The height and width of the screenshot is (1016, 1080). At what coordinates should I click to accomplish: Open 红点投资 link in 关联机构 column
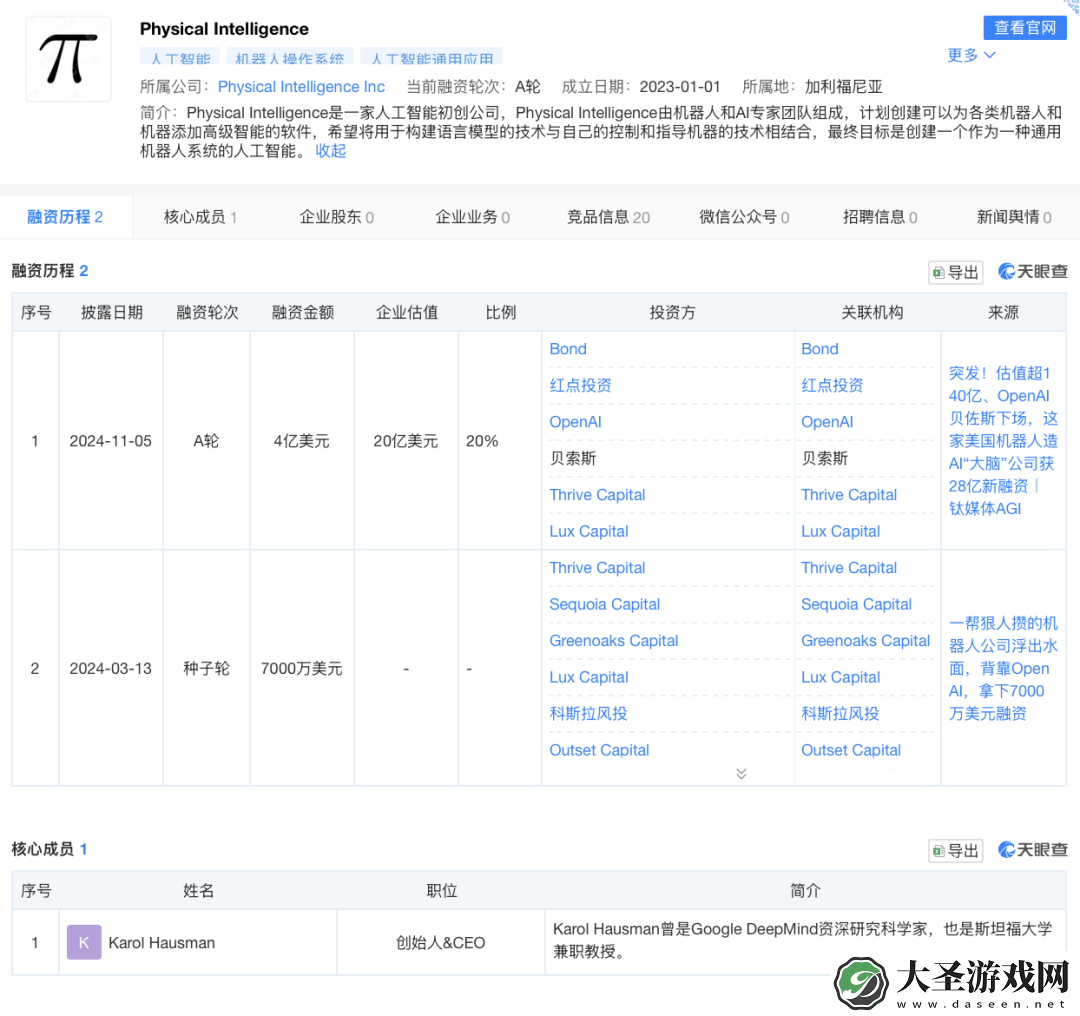tap(832, 386)
